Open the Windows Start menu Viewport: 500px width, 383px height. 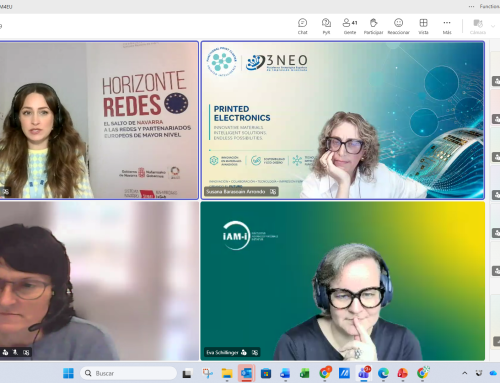coord(68,373)
